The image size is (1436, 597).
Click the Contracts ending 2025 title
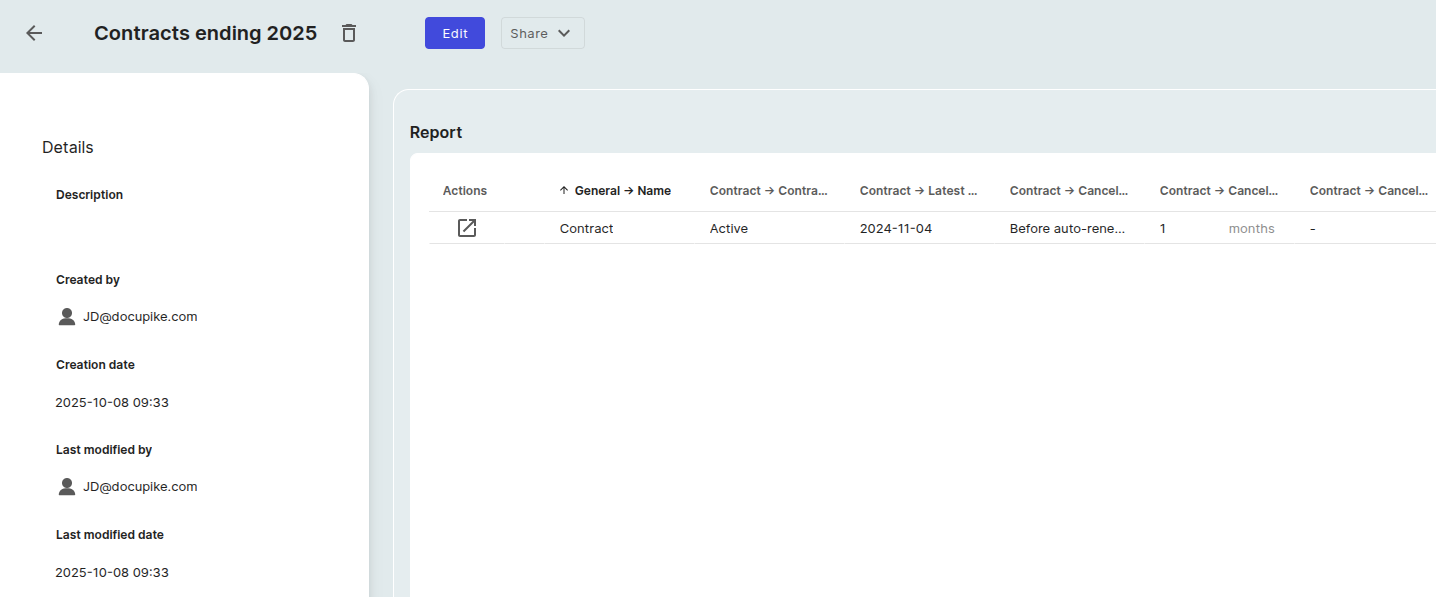[x=204, y=32]
